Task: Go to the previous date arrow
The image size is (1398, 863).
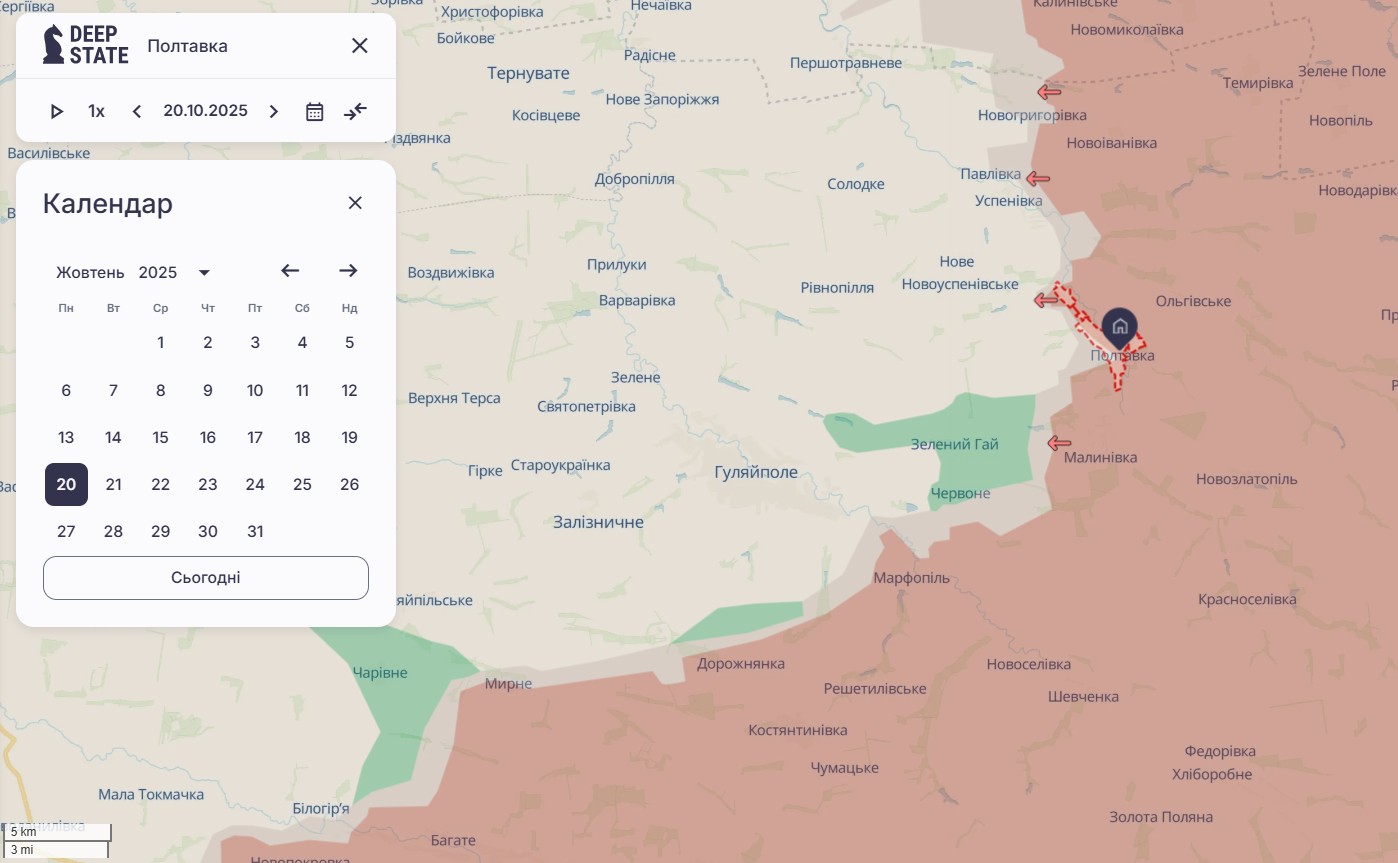Action: click(137, 111)
